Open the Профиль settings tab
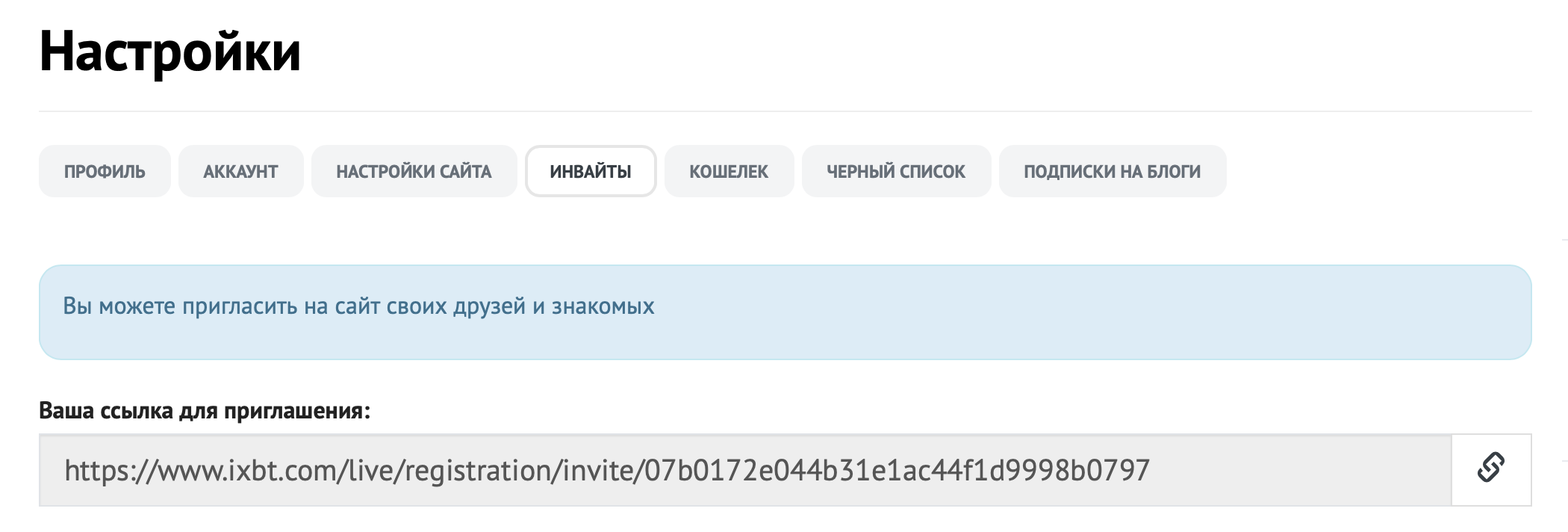 point(105,172)
